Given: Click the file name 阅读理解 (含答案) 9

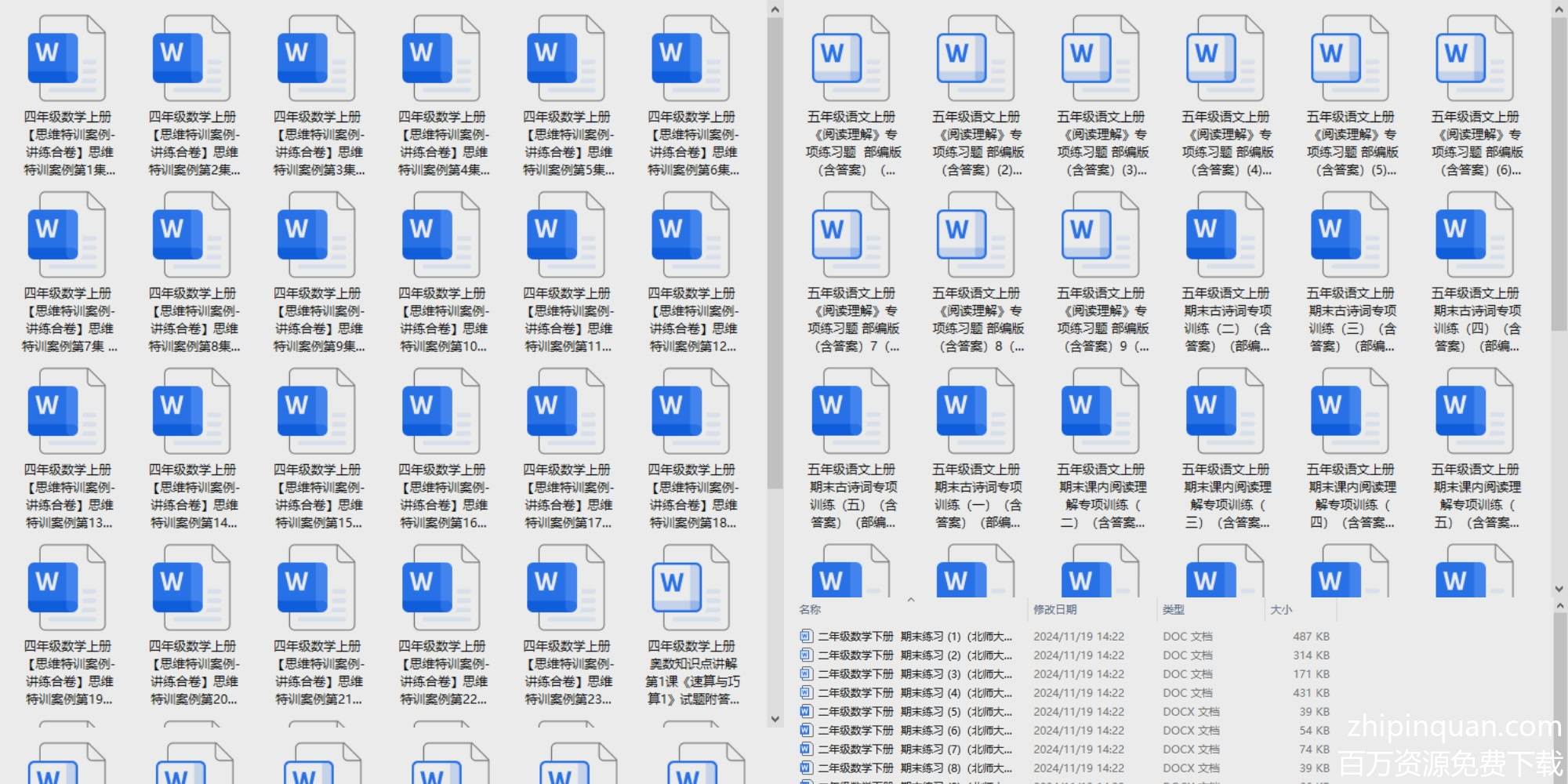Looking at the screenshot, I should (1102, 320).
